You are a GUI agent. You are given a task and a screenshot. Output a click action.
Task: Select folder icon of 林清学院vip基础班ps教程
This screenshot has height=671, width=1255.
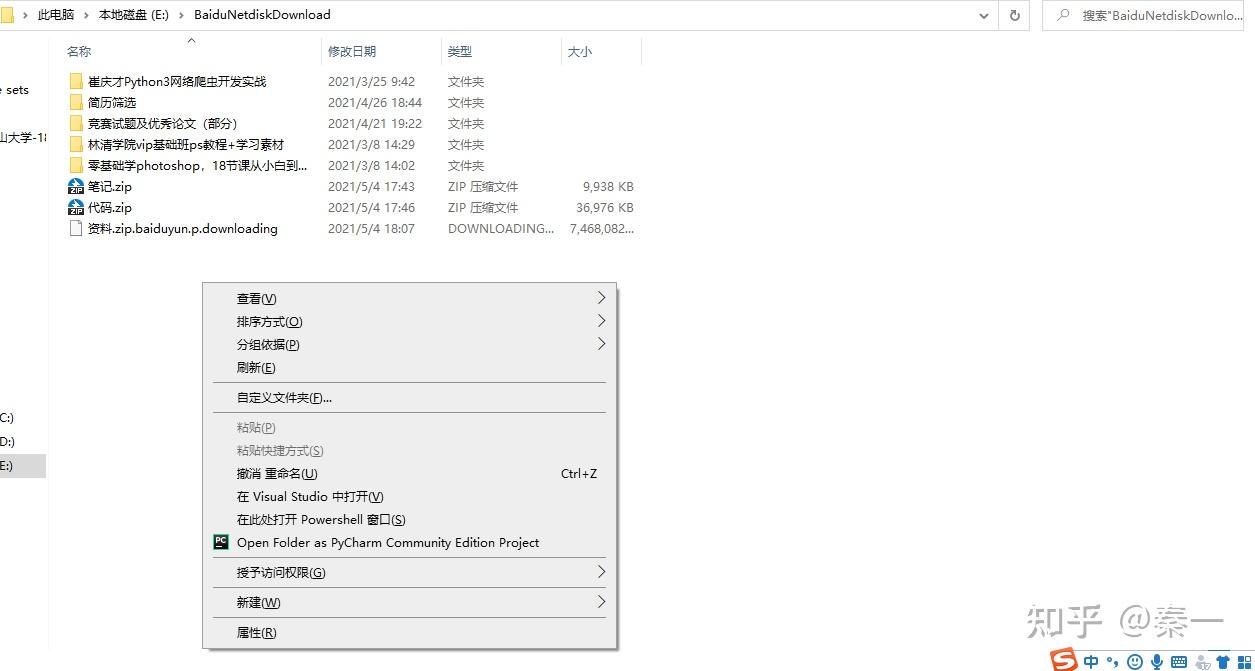coord(76,144)
